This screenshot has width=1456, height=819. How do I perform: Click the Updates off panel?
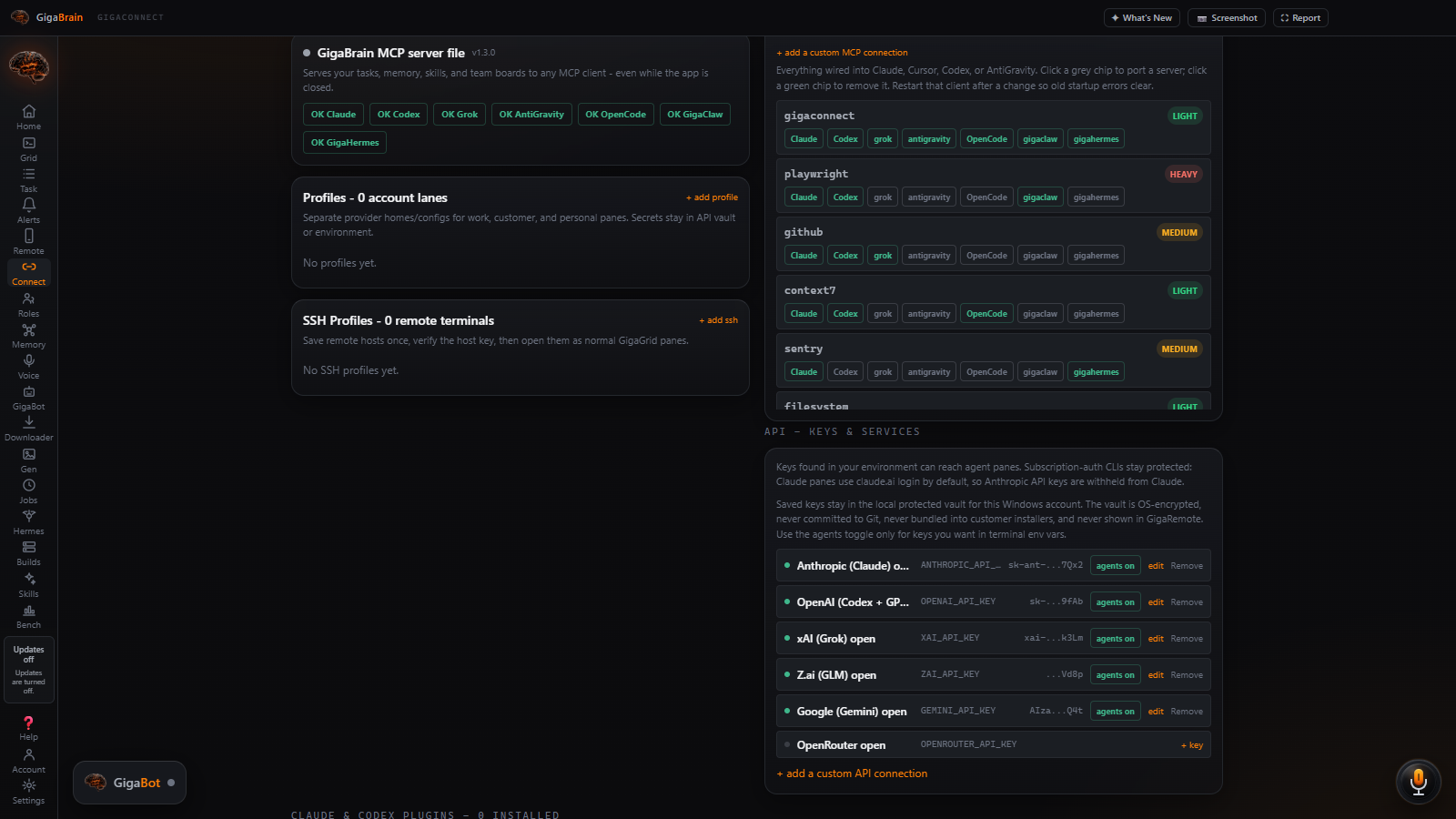point(28,670)
